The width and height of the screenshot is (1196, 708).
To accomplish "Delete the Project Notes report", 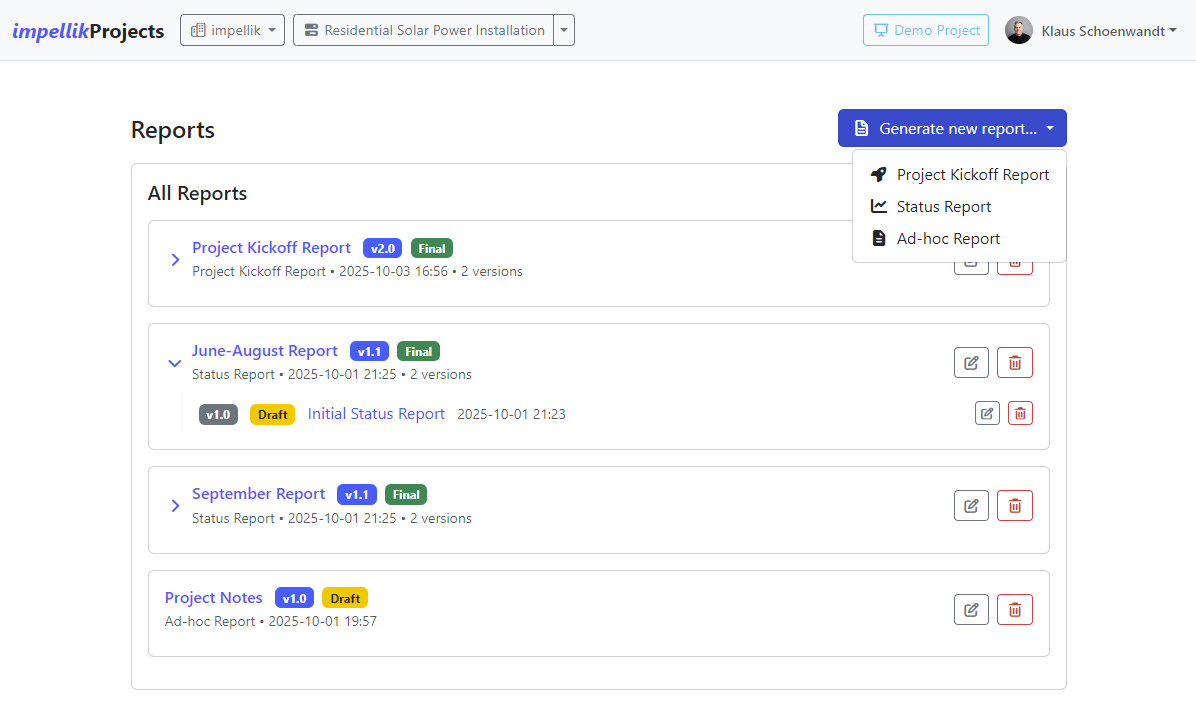I will [1014, 610].
